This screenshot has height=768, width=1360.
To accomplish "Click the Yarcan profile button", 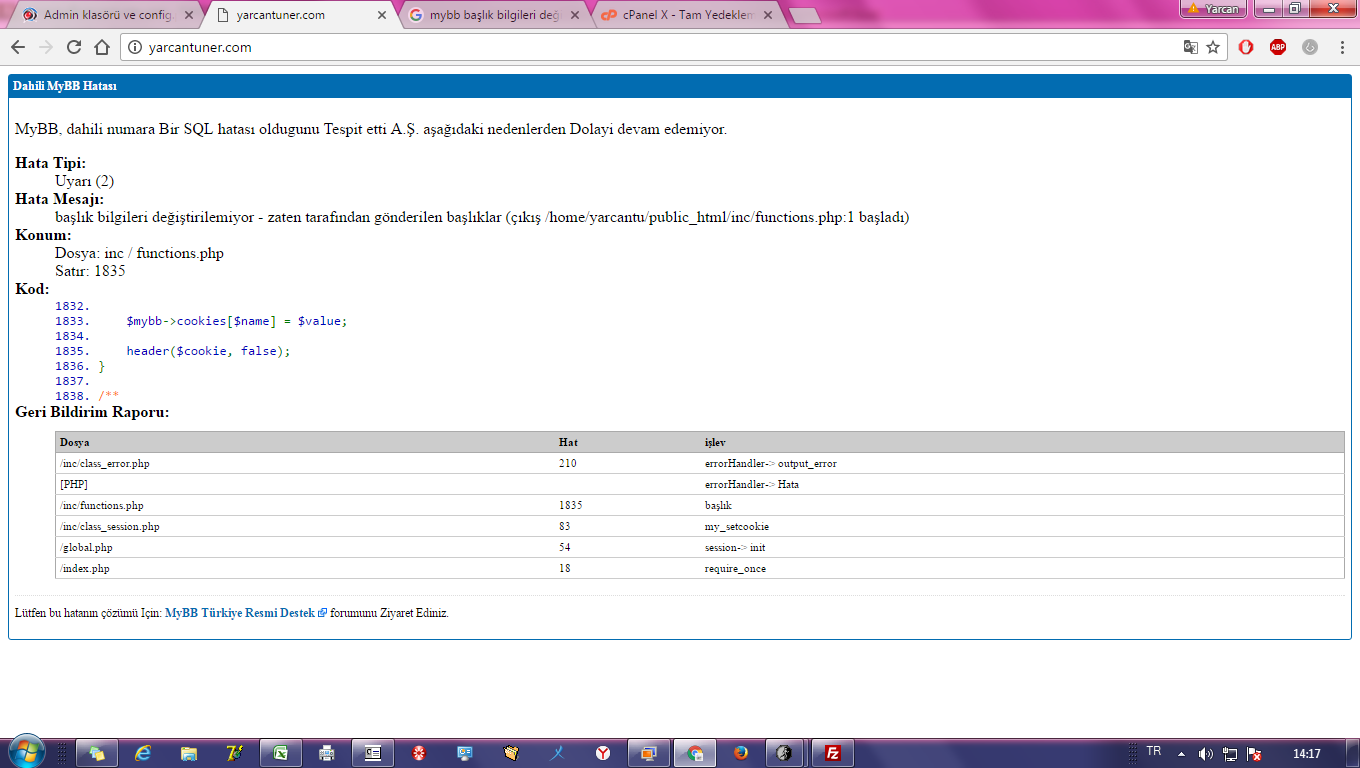I will pos(1213,9).
